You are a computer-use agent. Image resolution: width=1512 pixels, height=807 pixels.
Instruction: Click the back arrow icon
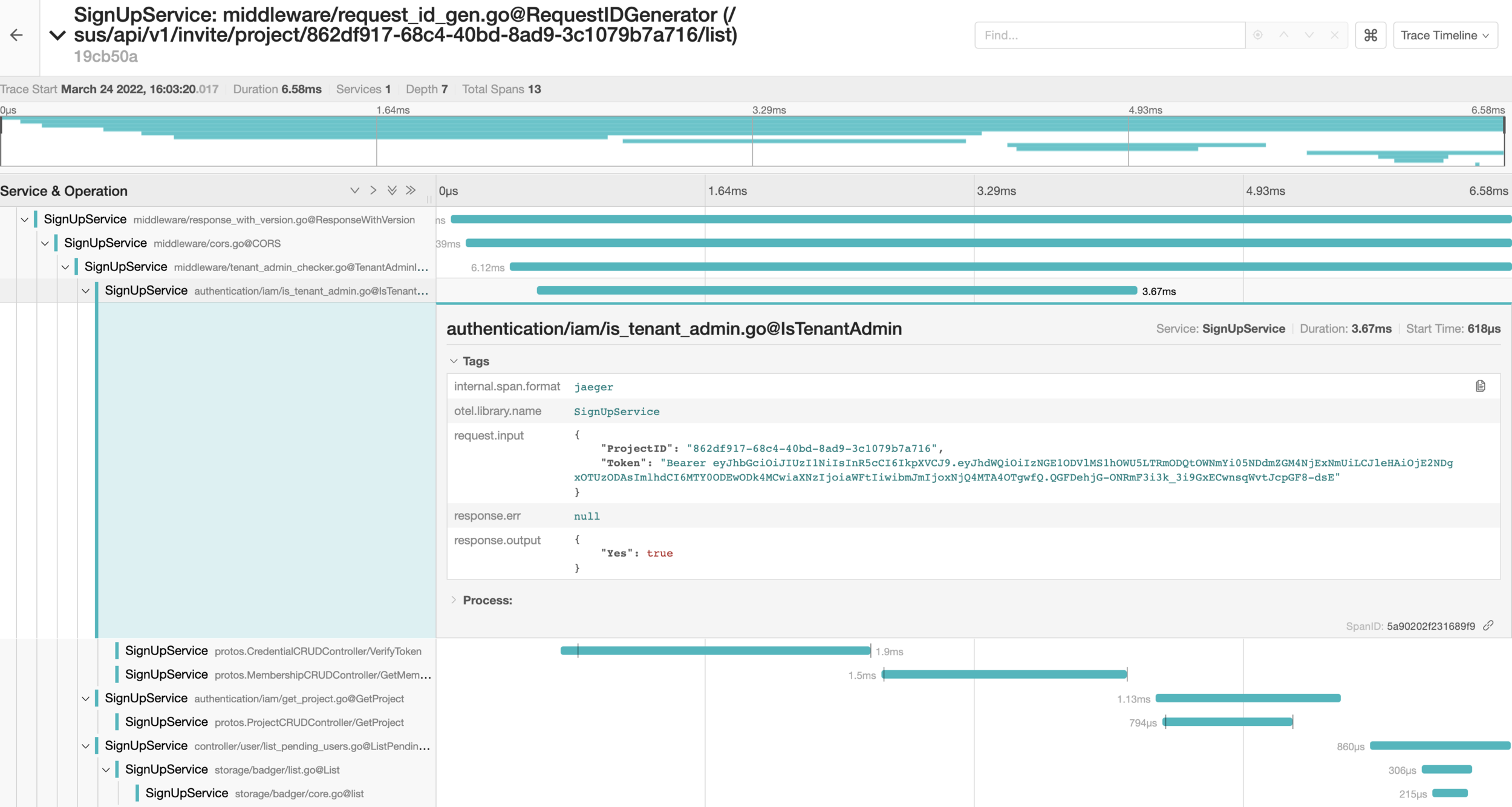coord(17,35)
